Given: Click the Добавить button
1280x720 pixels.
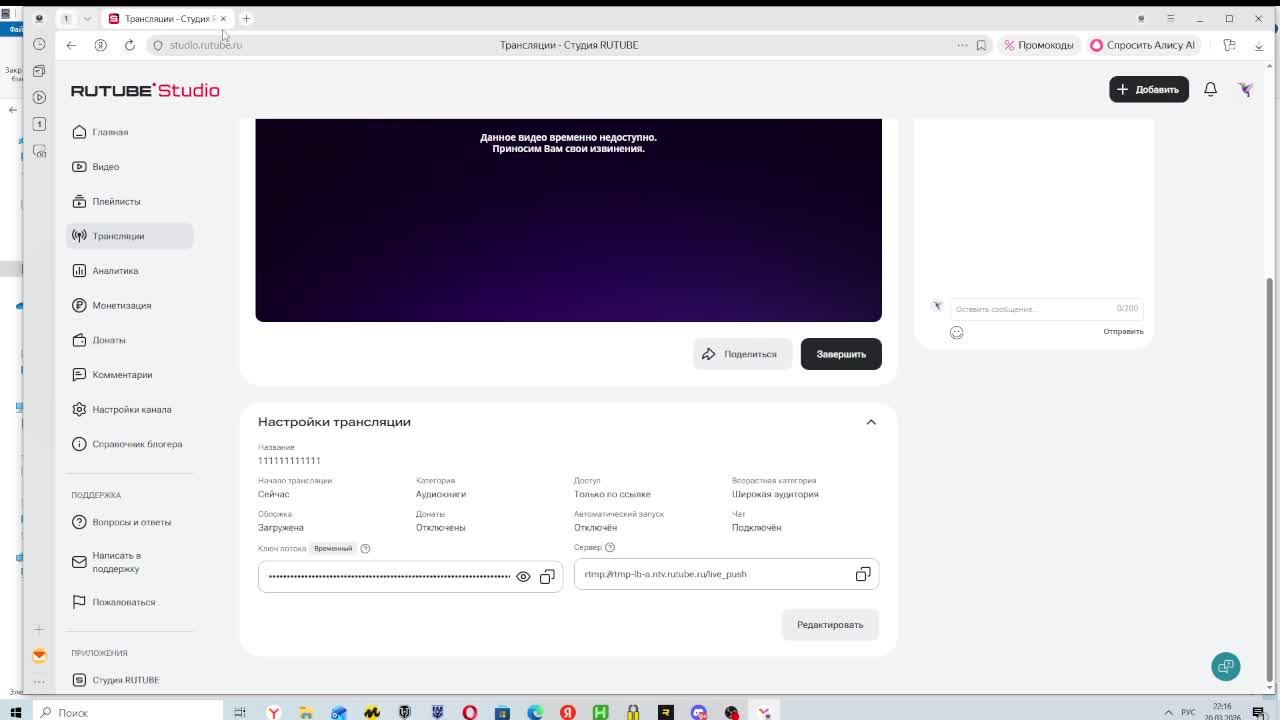Looking at the screenshot, I should tap(1148, 89).
